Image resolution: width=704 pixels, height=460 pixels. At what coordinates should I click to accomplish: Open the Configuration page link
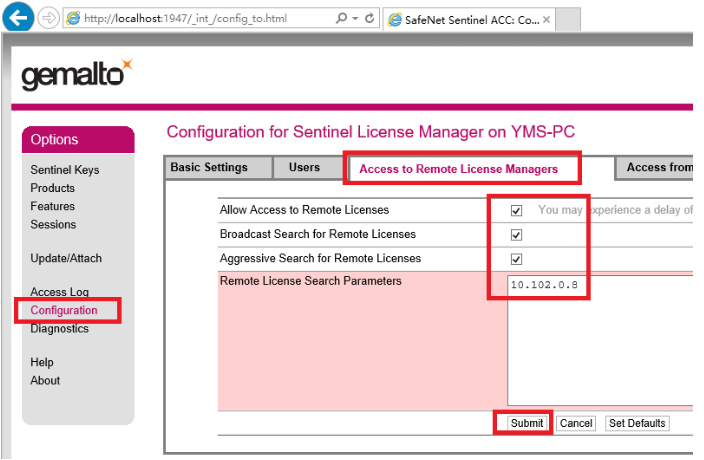pos(64,310)
